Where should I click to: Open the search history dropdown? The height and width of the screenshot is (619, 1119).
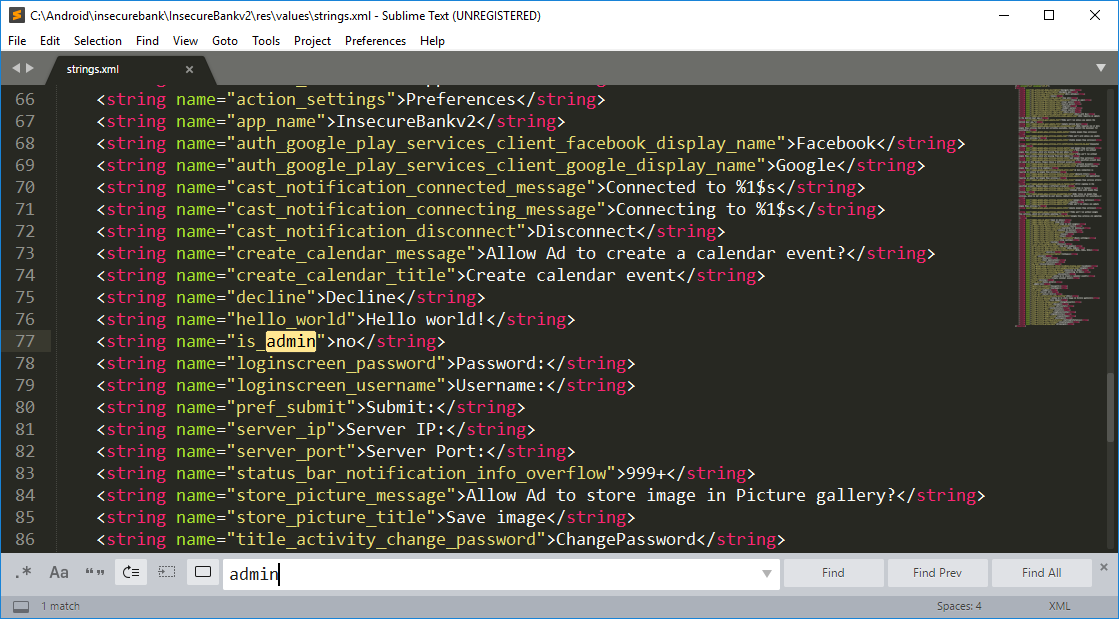(766, 572)
